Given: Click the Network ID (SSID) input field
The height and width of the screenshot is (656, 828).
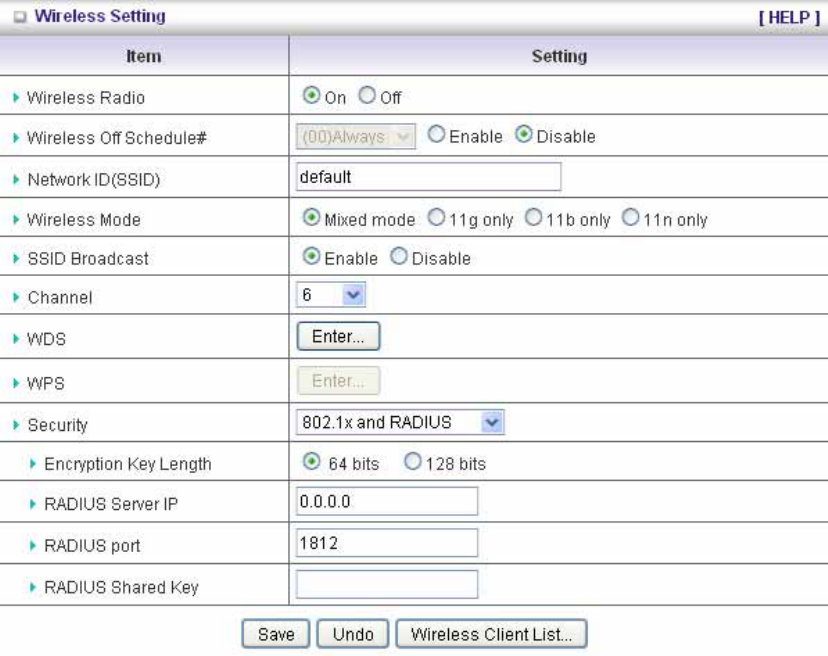Looking at the screenshot, I should point(428,176).
